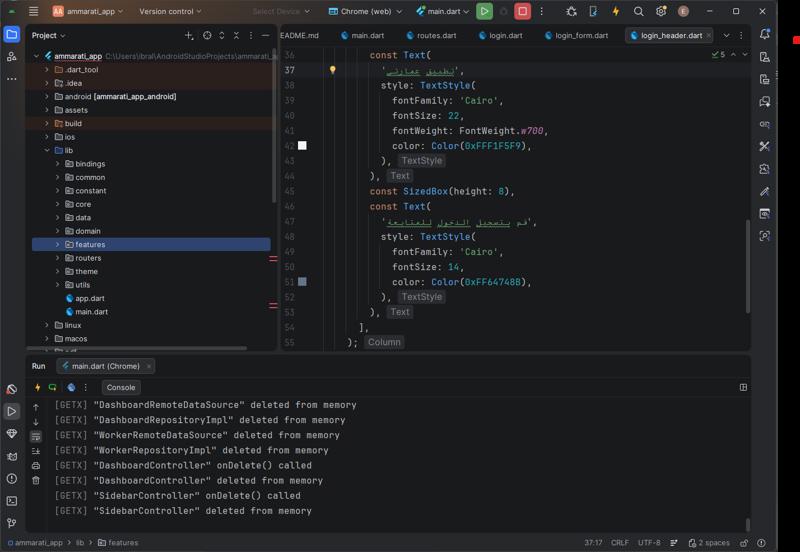This screenshot has height=552, width=800.
Task: Open Search Everywhere magnifier icon
Action: [x=638, y=11]
